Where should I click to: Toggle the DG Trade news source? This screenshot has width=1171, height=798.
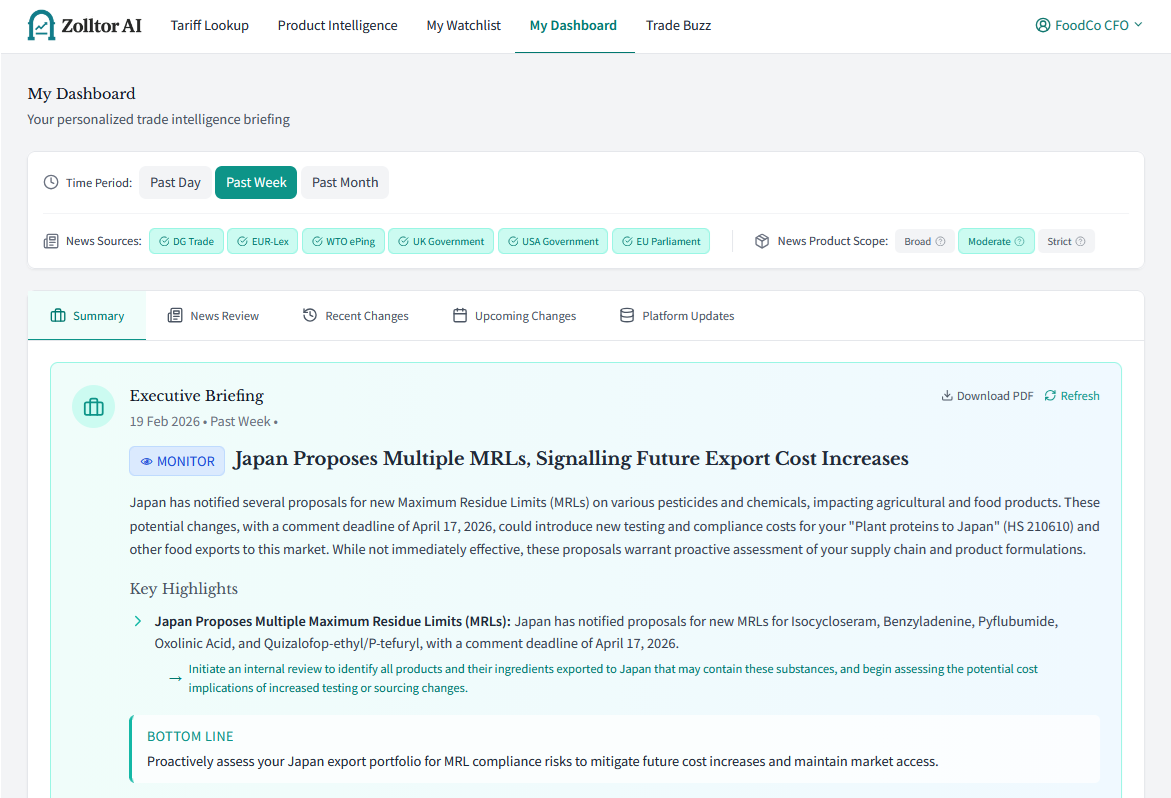tap(187, 241)
